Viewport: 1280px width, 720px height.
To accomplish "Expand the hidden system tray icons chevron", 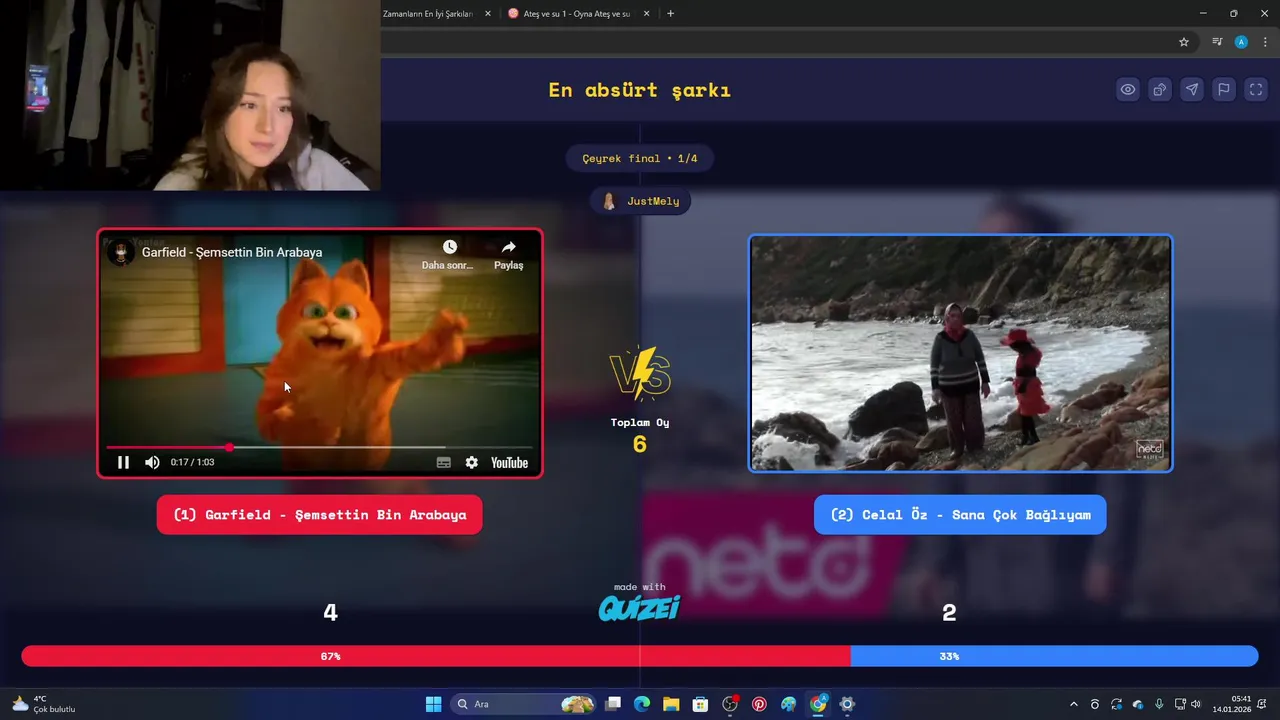I will click(1074, 704).
